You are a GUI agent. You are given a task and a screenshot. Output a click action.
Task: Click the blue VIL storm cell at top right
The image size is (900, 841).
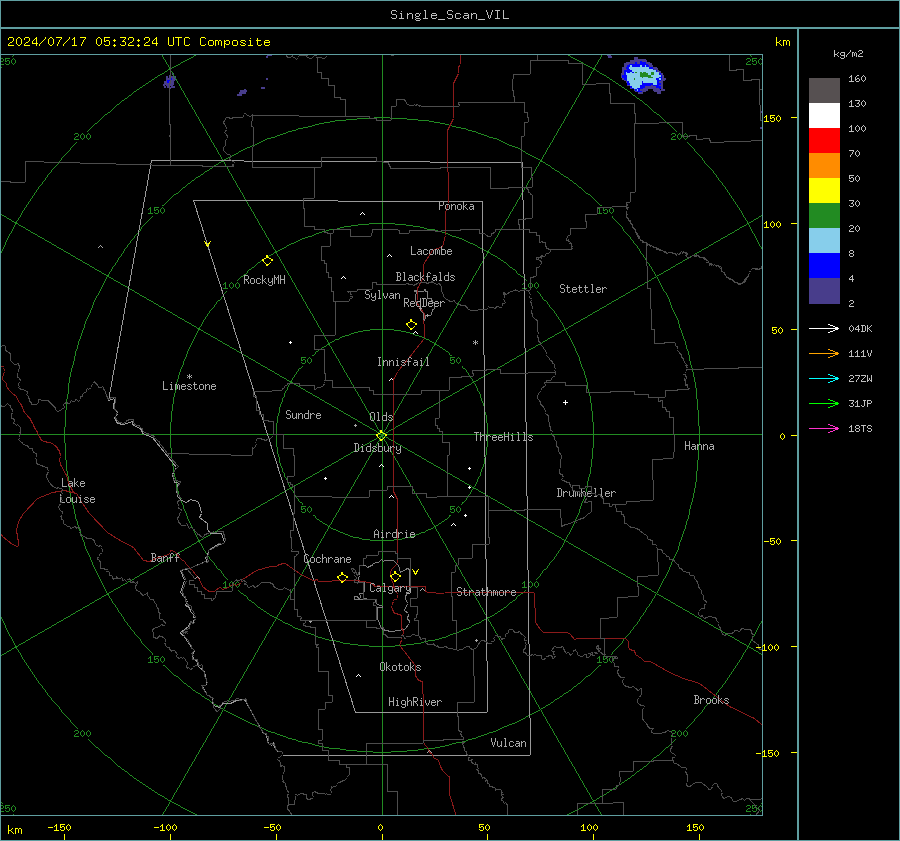click(643, 76)
